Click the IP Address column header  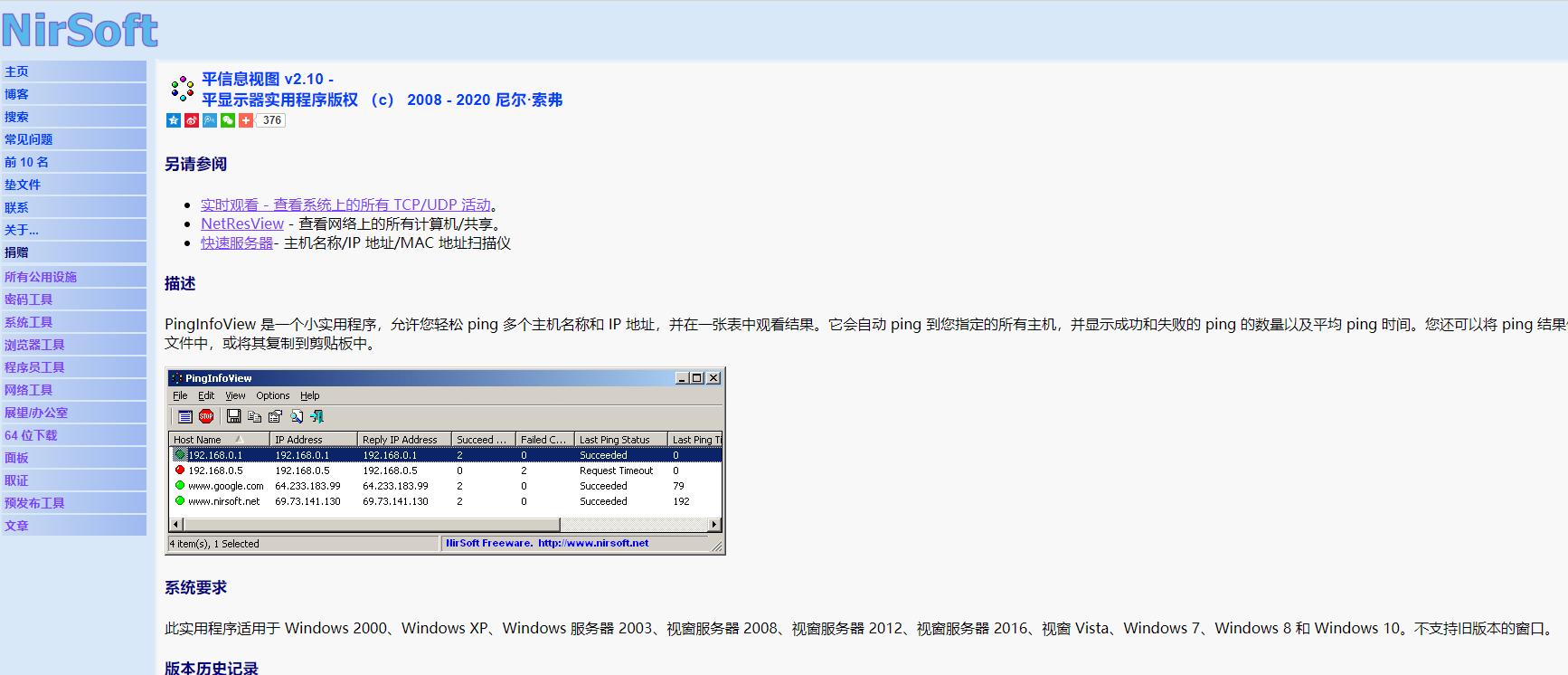point(314,439)
